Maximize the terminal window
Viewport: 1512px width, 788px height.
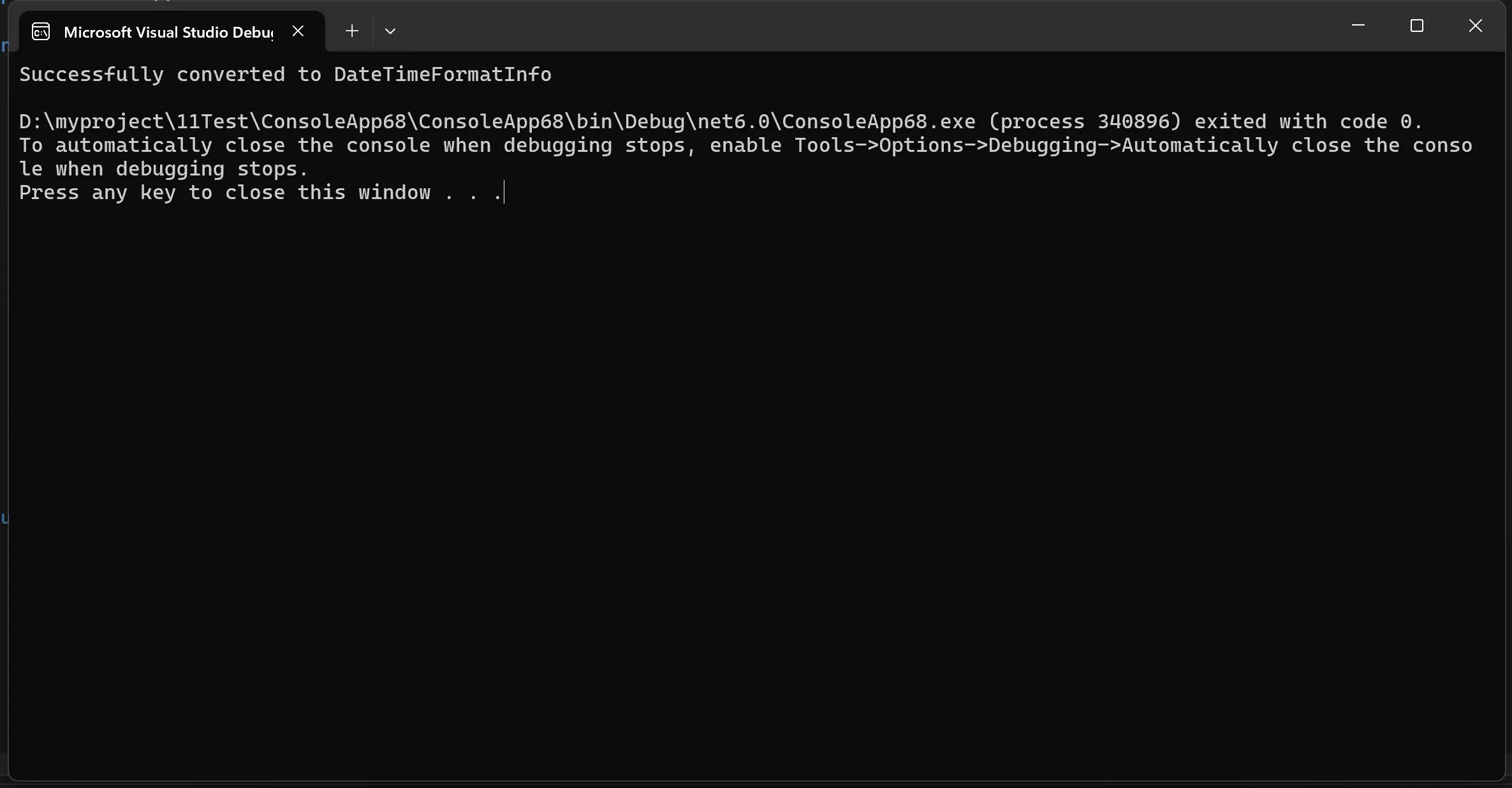[x=1417, y=26]
